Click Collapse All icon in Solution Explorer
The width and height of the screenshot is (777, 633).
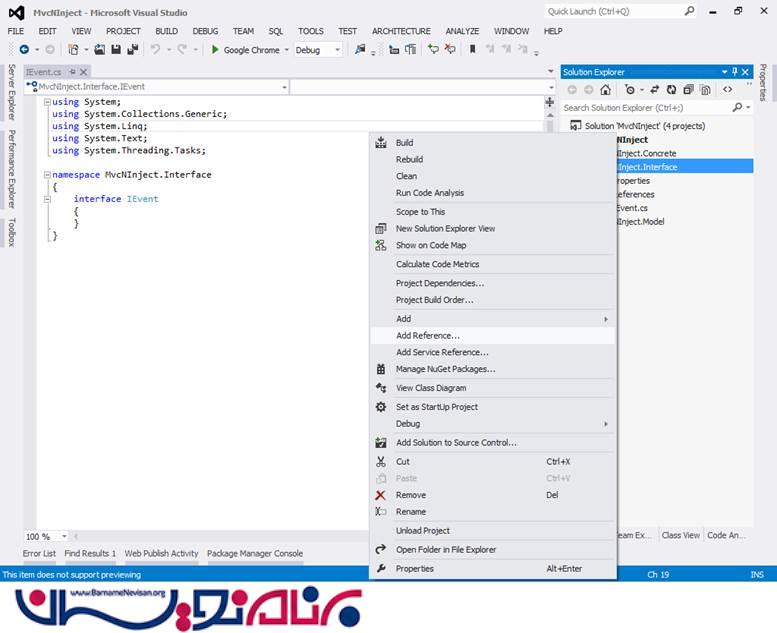689,90
